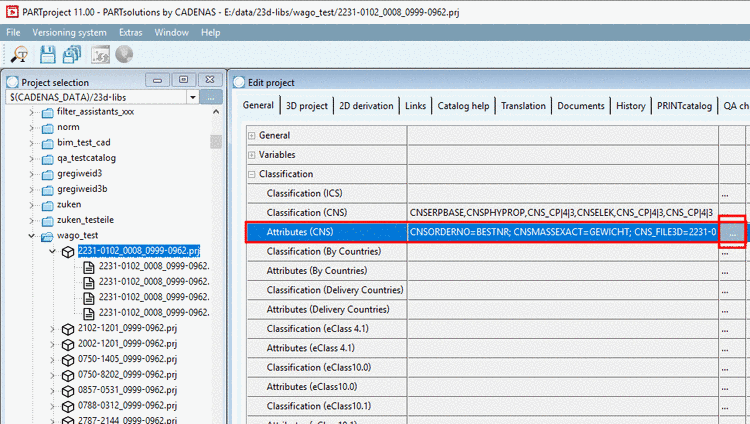Open the CADENAS_DATA path dropdown arrow
This screenshot has height=424, width=750.
192,97
